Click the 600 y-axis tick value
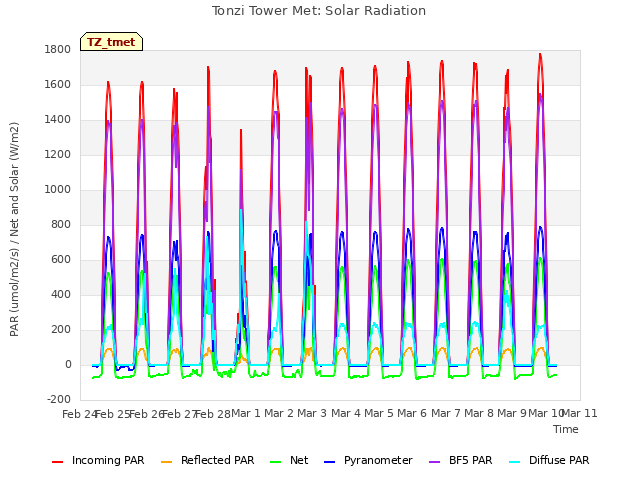This screenshot has width=640, height=480. point(61,260)
